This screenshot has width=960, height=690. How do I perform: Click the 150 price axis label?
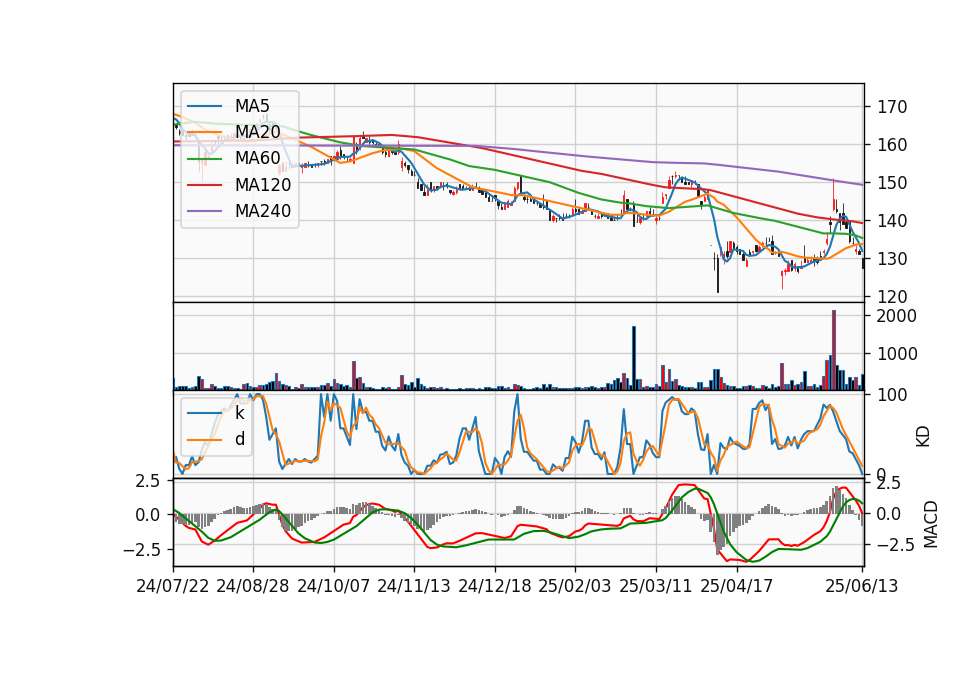click(892, 183)
